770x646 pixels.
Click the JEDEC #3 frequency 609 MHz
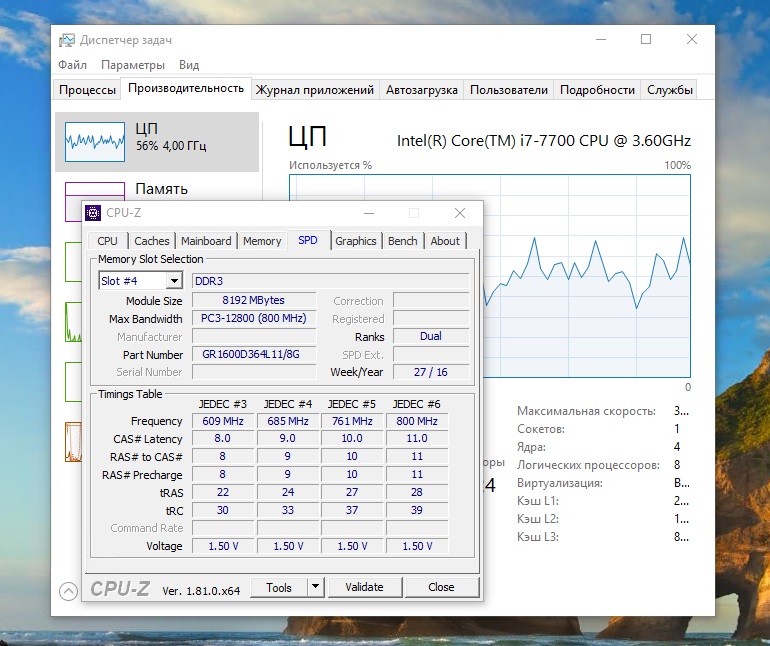click(223, 421)
